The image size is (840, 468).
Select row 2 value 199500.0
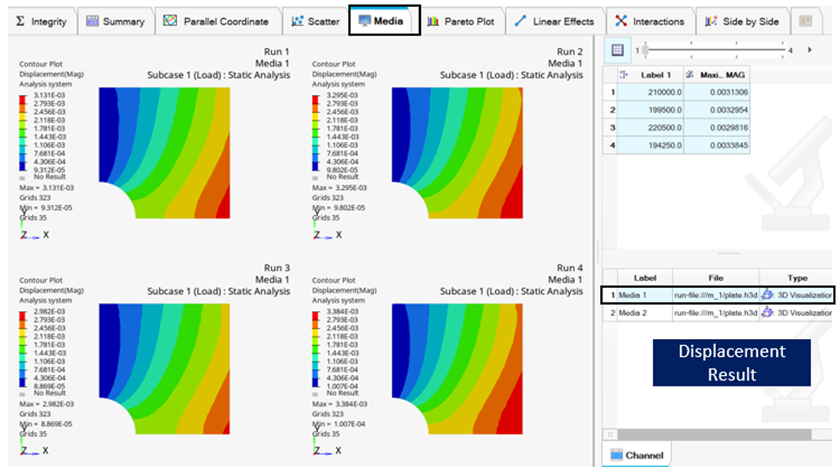tap(650, 110)
